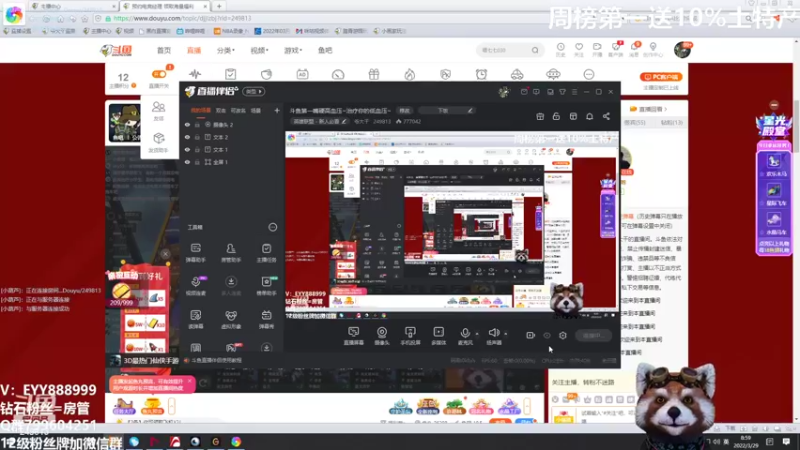Click the user avatar on Douyu header
The image size is (800, 450).
point(682,49)
